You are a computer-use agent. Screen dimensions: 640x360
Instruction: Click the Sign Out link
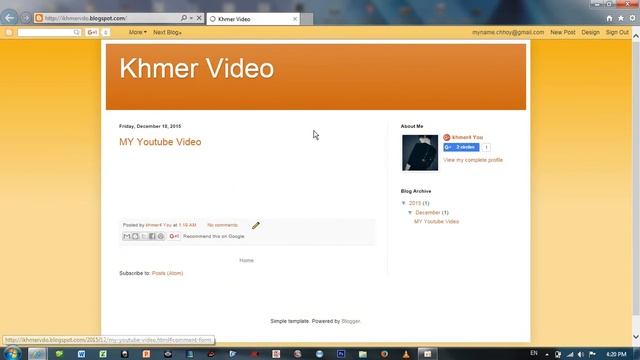coord(617,32)
